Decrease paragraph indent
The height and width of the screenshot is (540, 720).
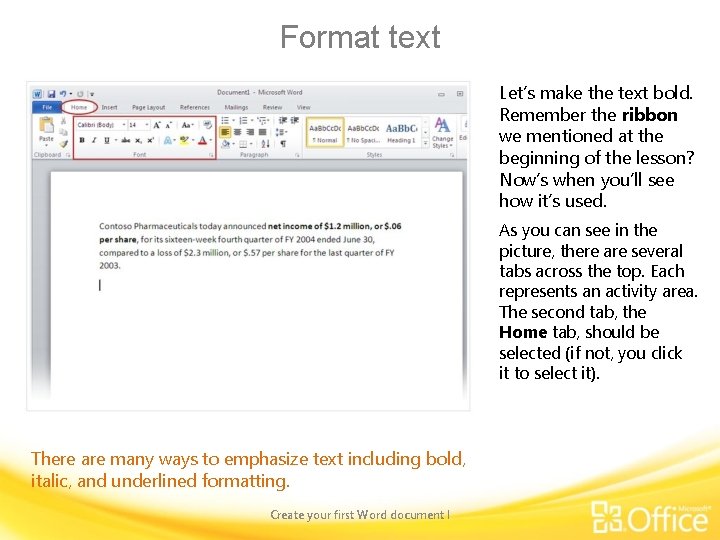point(283,120)
